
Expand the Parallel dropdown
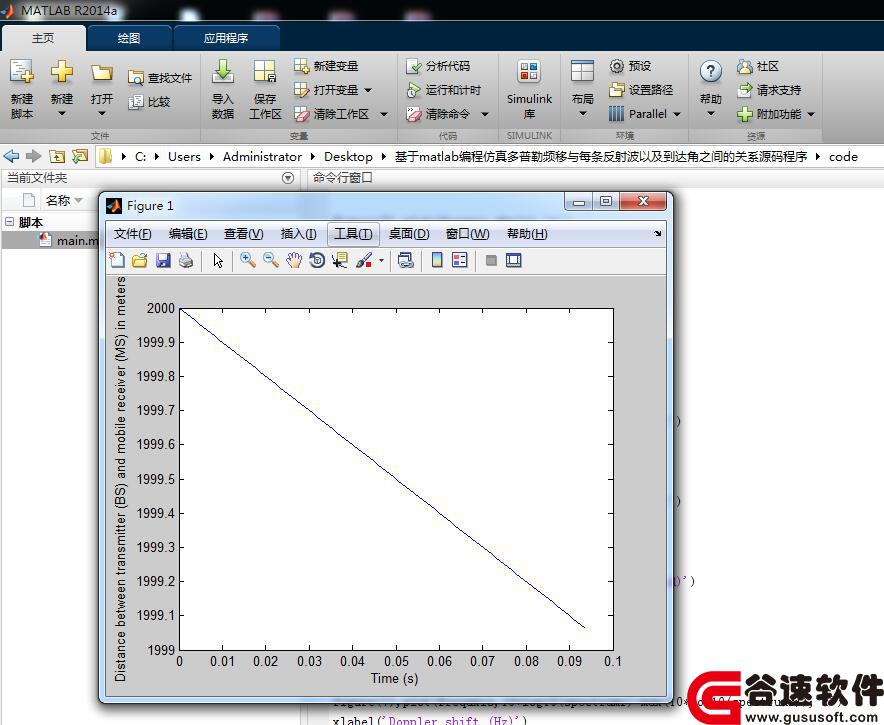[677, 114]
